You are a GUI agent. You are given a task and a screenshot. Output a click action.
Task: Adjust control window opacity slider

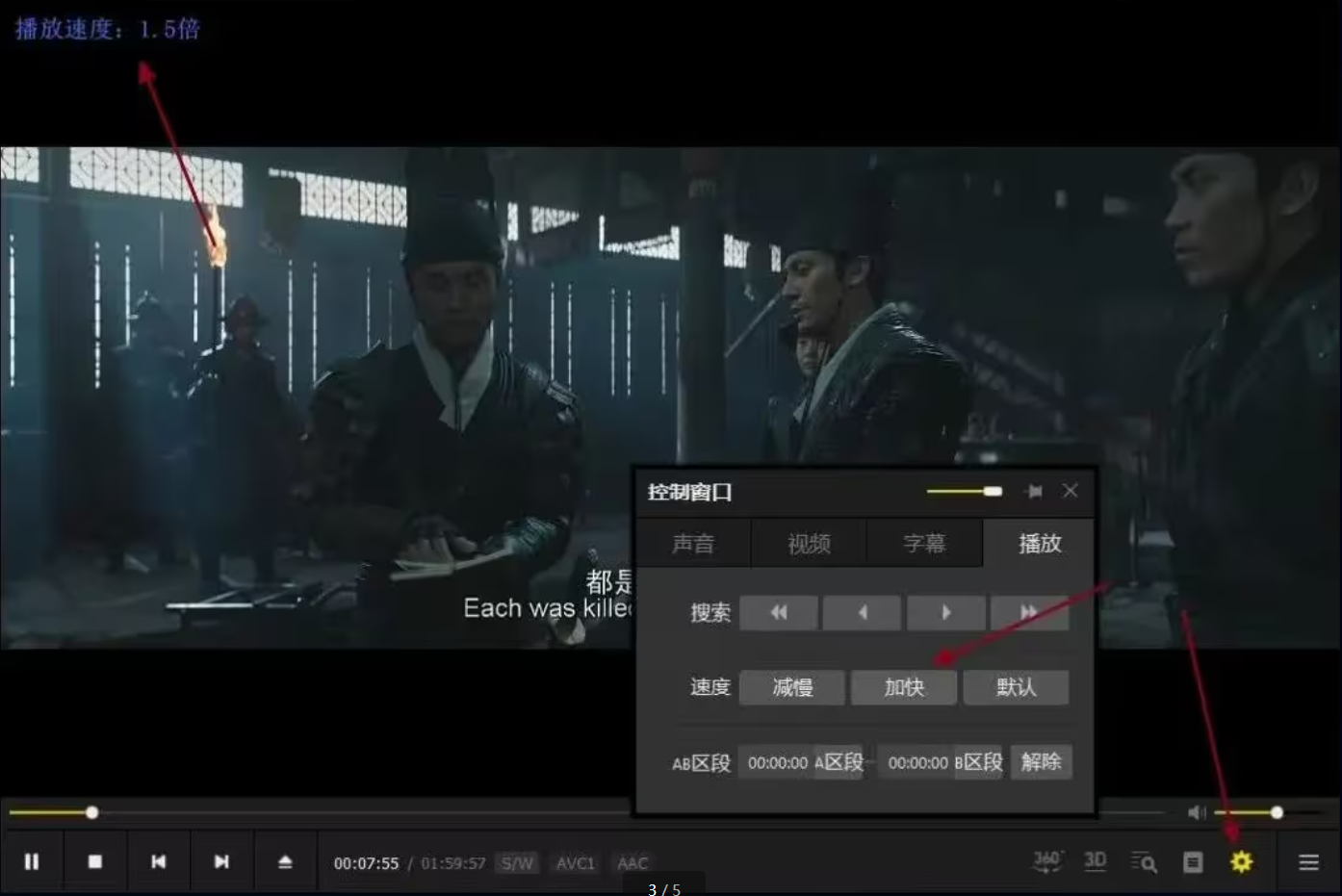pos(965,492)
